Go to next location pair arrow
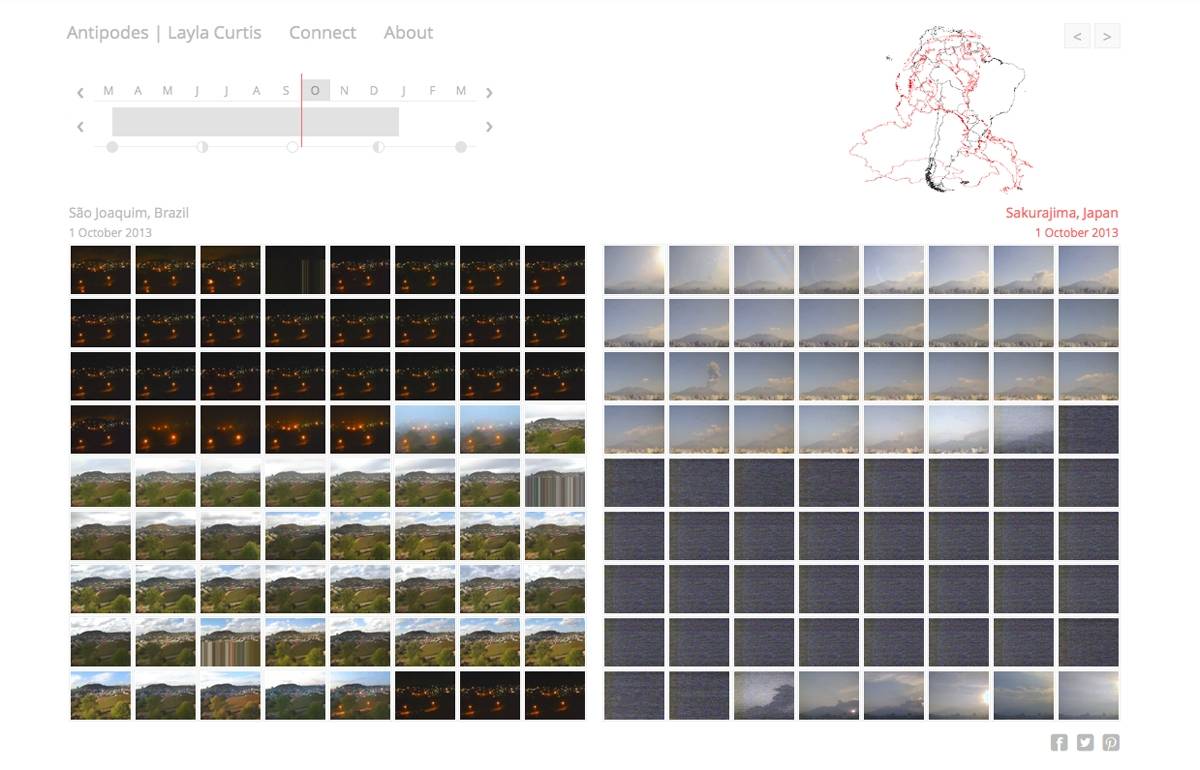The width and height of the screenshot is (1200, 770). (x=1107, y=36)
